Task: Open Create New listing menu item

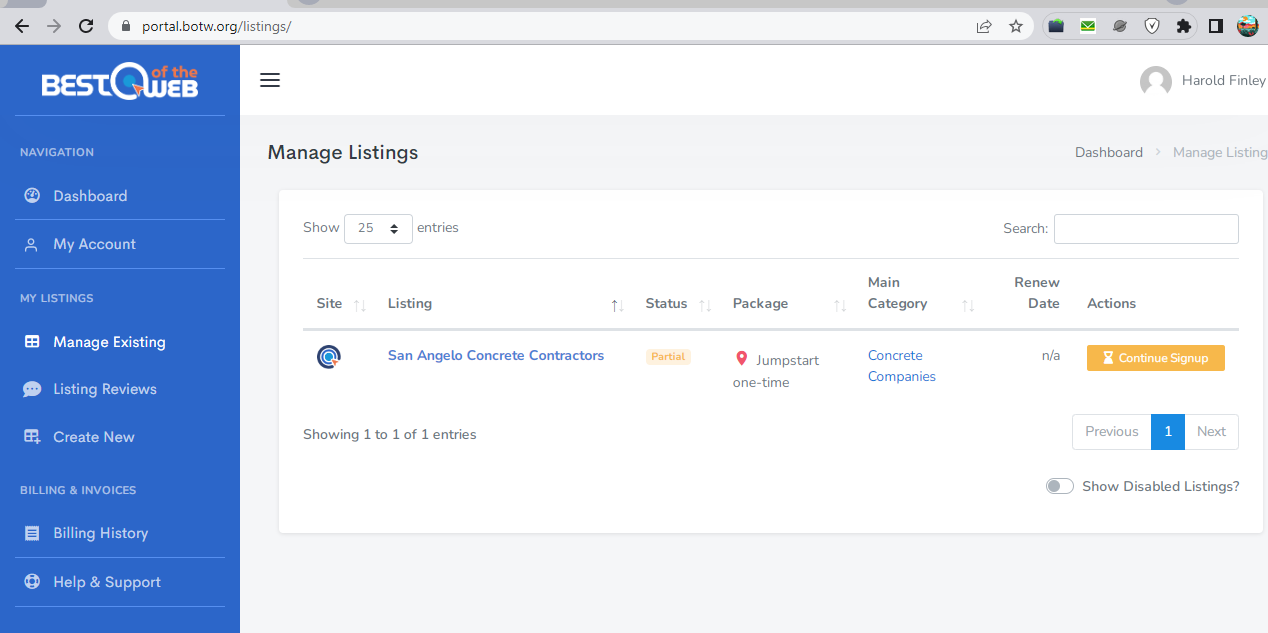Action: (x=93, y=437)
